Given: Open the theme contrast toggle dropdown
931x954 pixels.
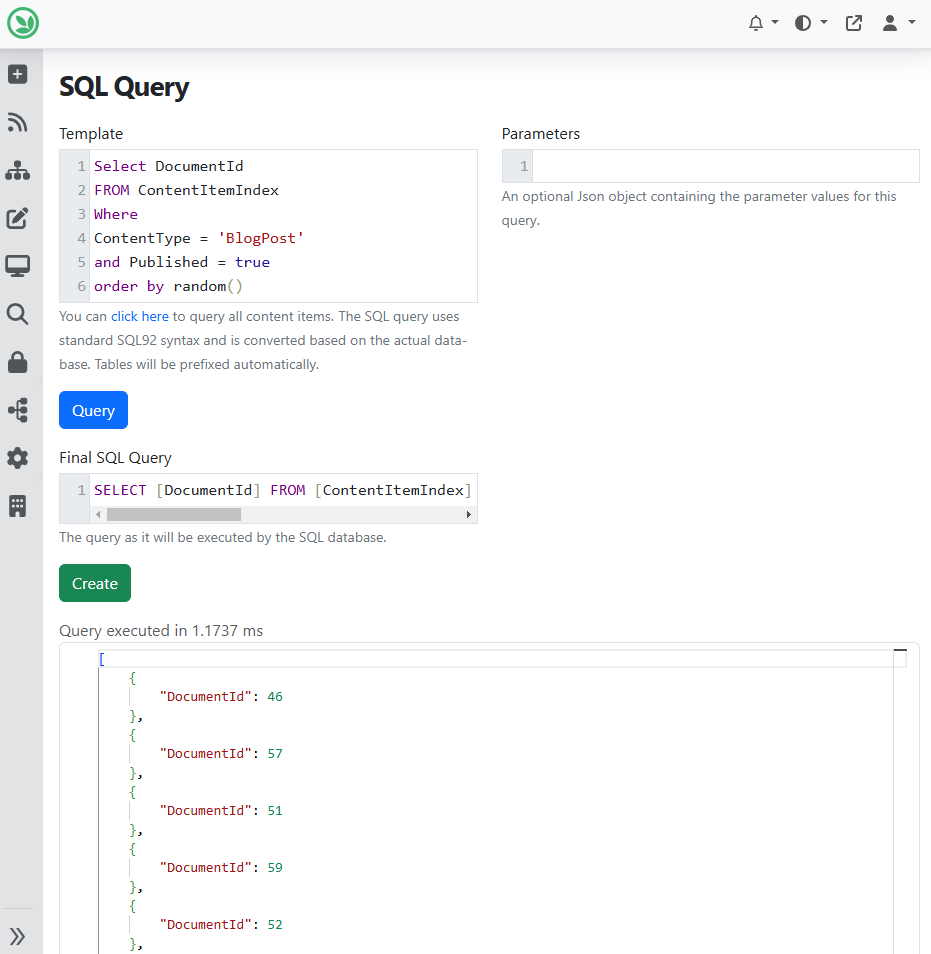Looking at the screenshot, I should tap(811, 23).
